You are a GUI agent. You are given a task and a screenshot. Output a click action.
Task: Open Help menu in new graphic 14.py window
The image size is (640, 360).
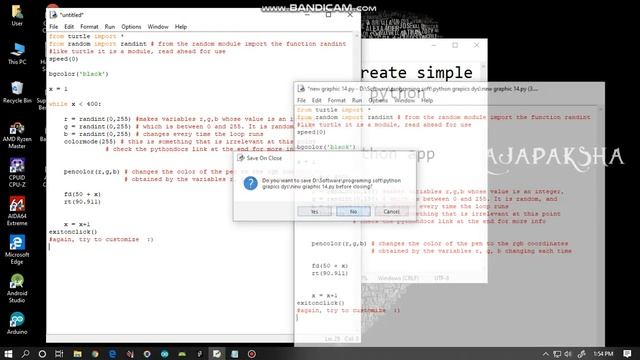coord(427,100)
